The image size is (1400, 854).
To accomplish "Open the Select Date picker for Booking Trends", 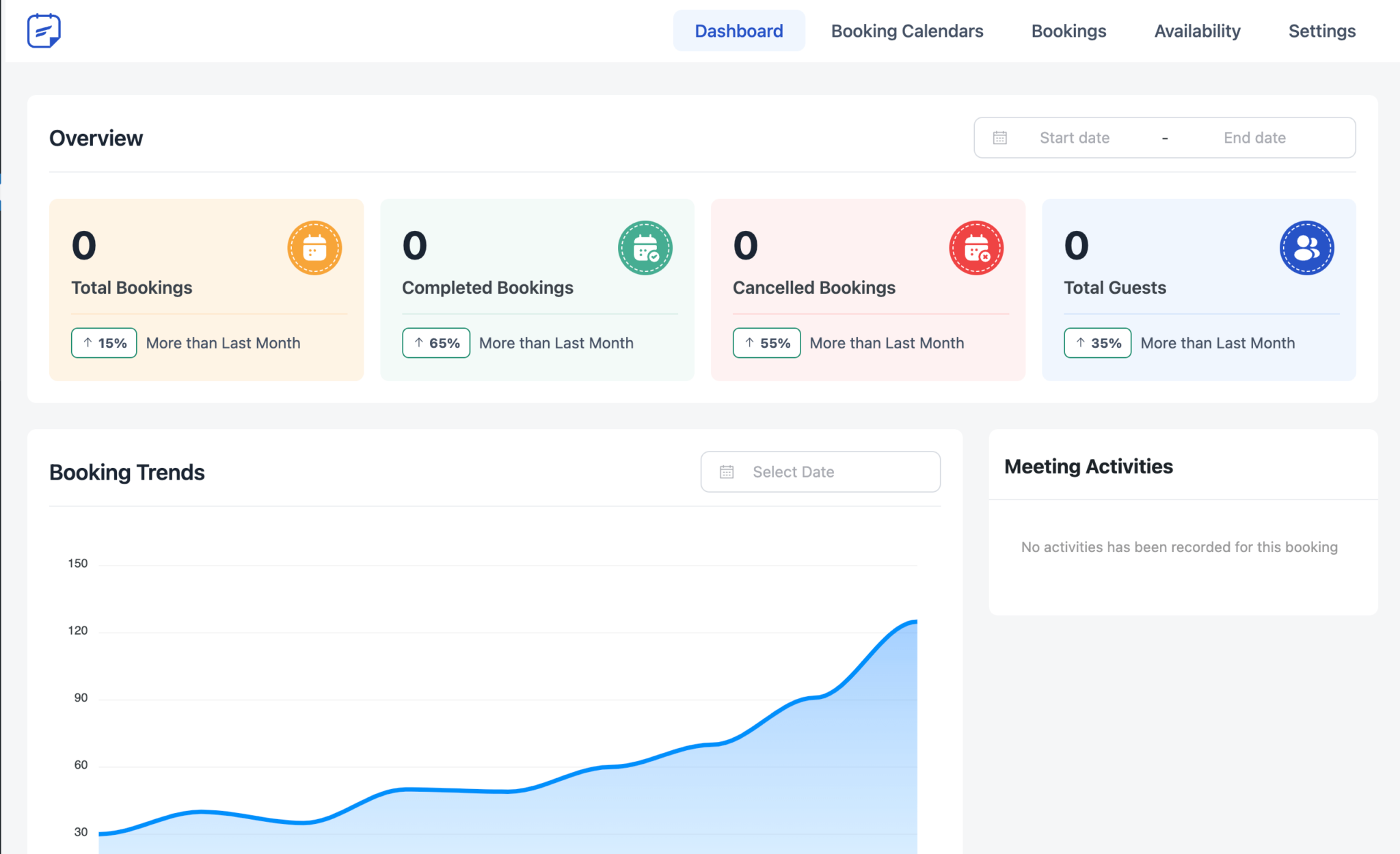I will pos(820,471).
